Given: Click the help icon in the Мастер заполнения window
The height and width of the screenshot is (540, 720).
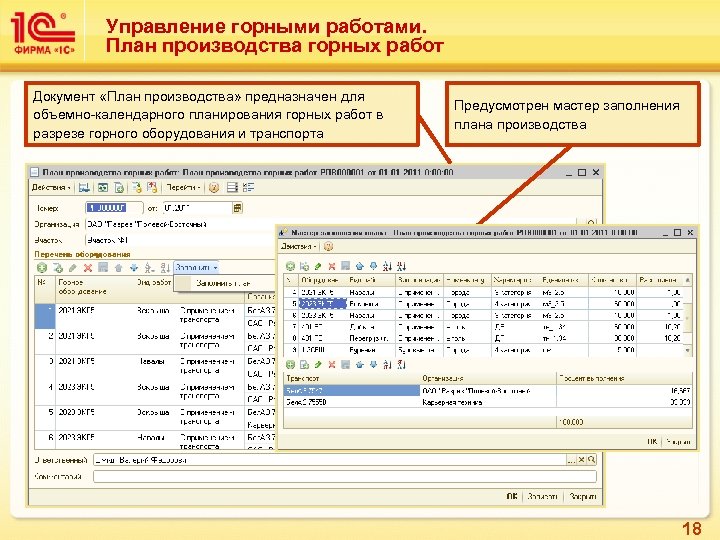Looking at the screenshot, I should (328, 247).
